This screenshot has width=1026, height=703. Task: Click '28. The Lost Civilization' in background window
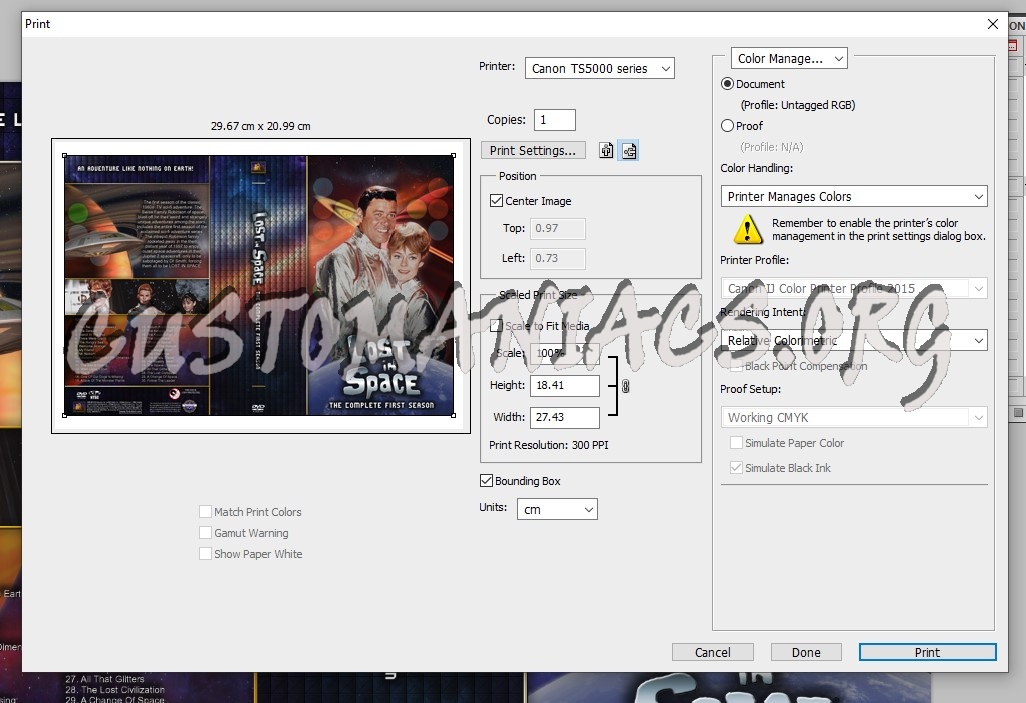[115, 689]
